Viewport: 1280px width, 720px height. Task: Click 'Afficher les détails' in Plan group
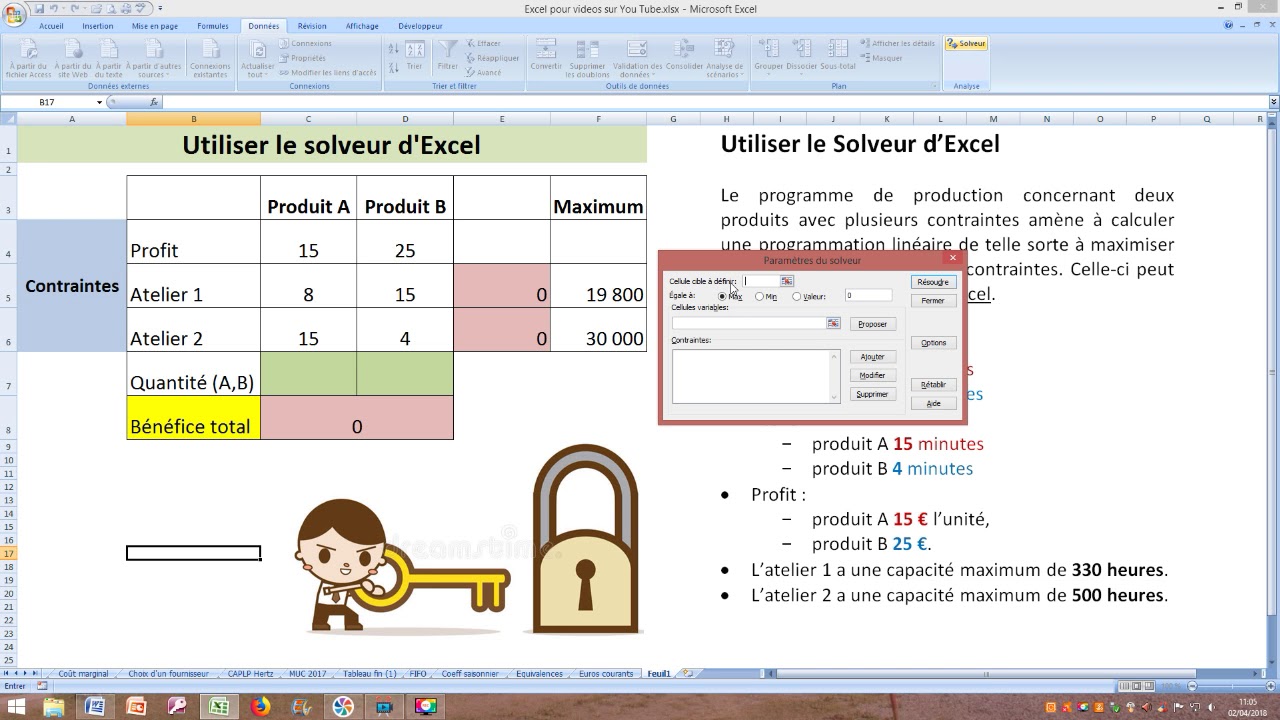897,44
